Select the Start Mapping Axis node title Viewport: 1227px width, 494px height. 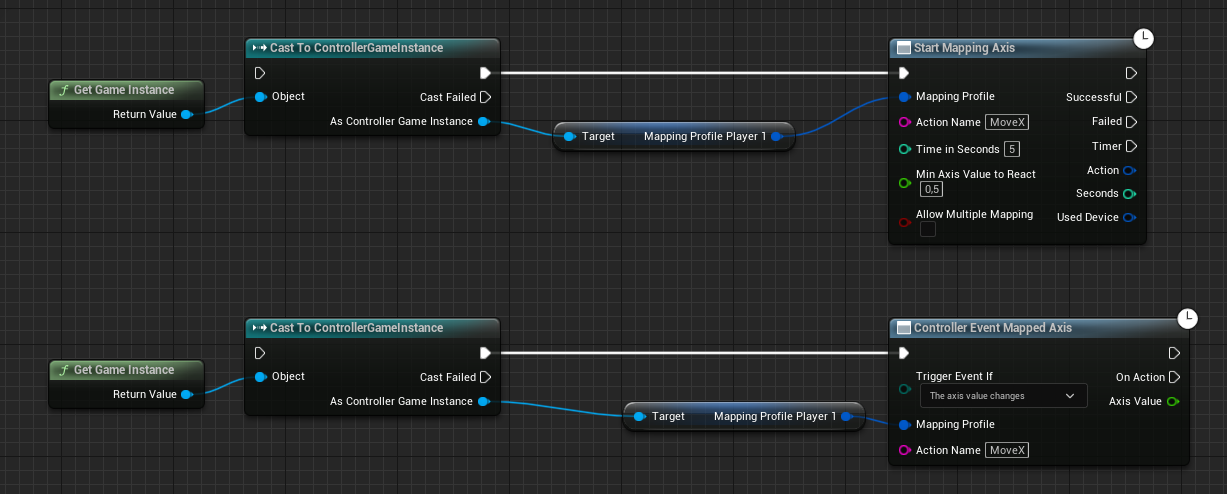click(x=964, y=48)
